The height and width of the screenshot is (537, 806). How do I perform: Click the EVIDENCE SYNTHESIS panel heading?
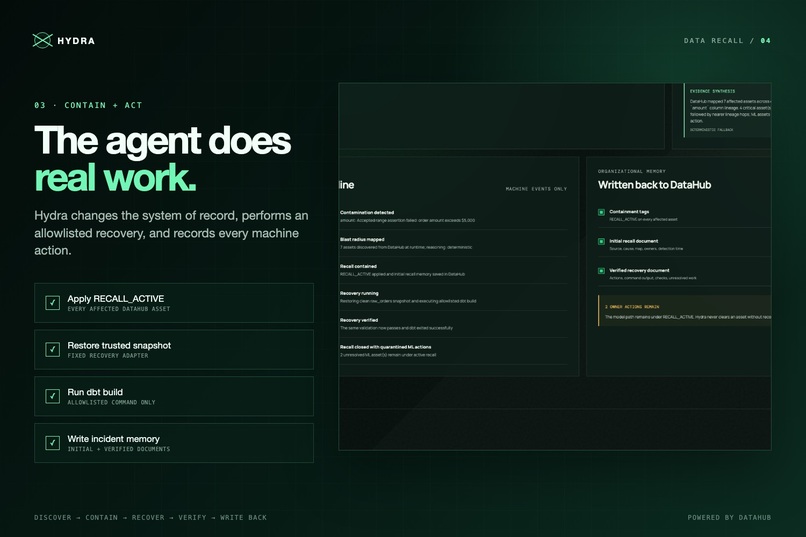pos(712,91)
